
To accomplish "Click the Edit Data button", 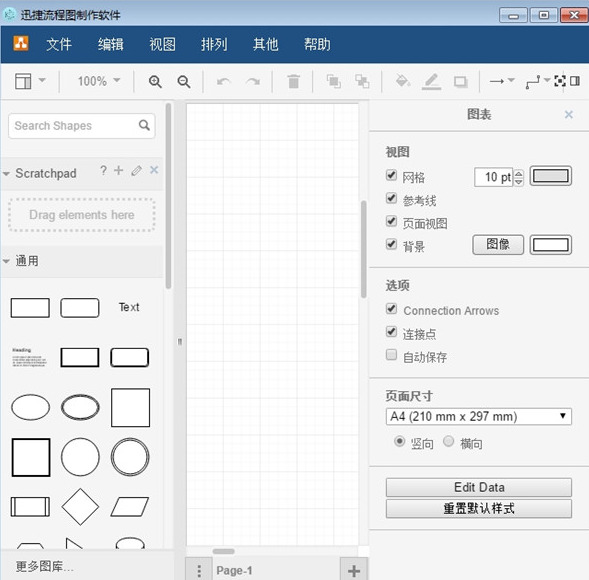I will pos(479,487).
